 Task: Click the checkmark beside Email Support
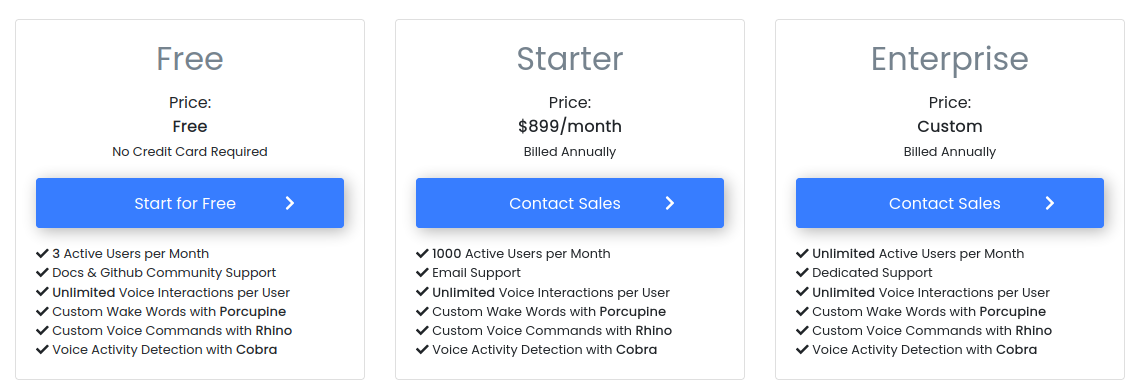(422, 273)
